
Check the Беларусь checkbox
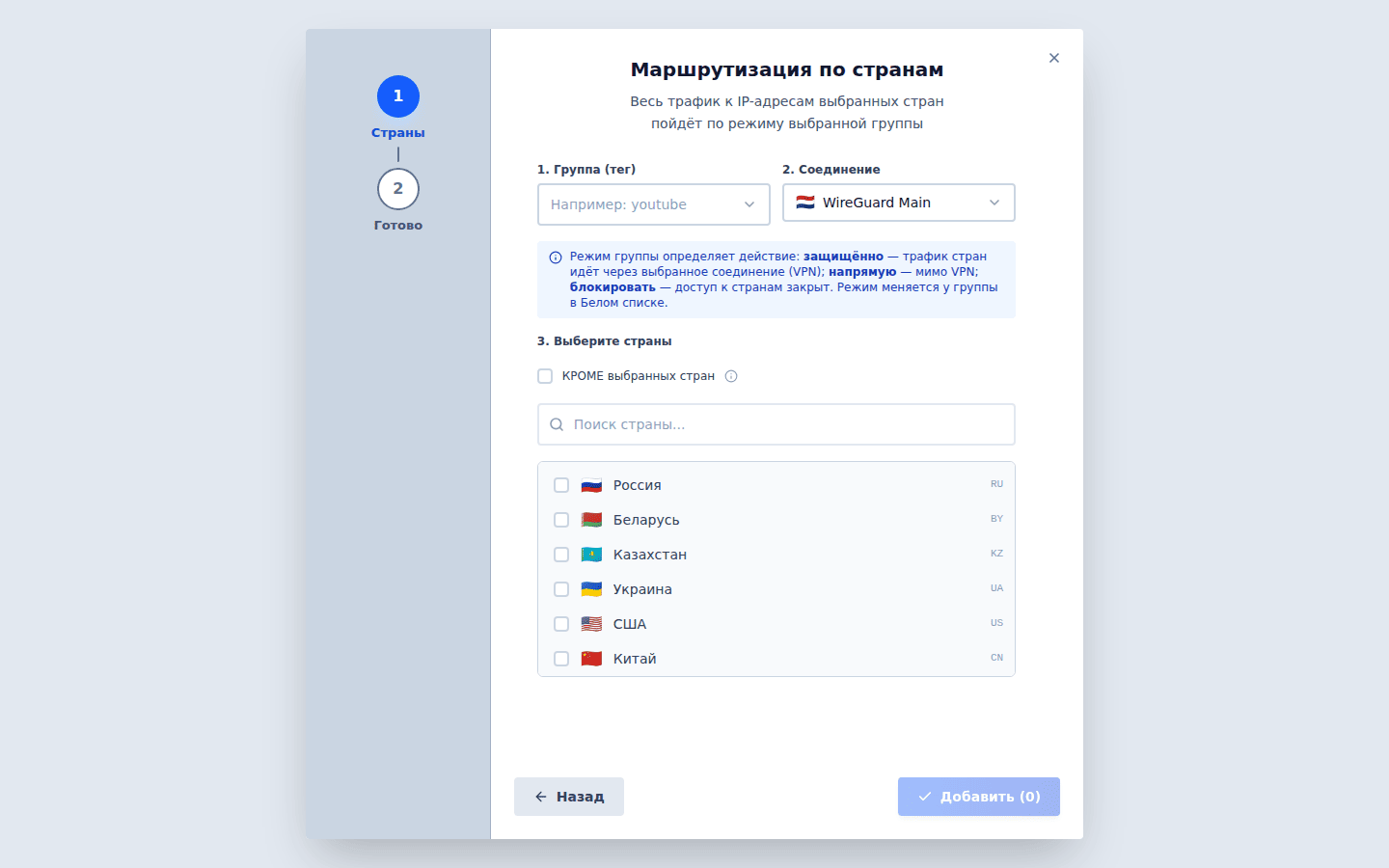click(x=561, y=520)
